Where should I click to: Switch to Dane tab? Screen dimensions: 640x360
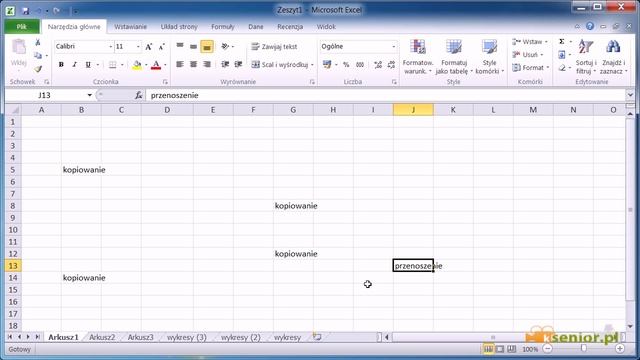click(x=256, y=27)
